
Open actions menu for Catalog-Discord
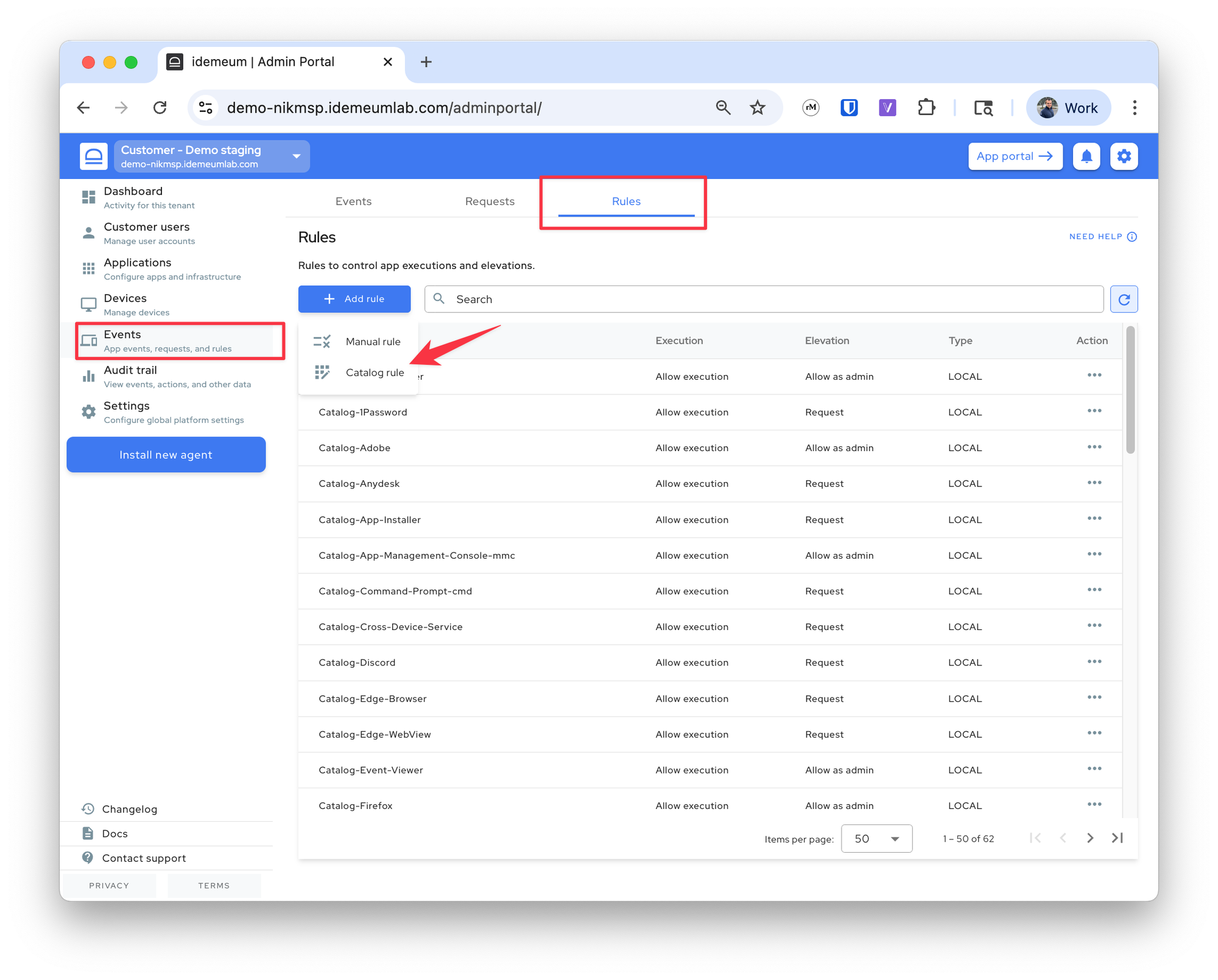point(1094,662)
